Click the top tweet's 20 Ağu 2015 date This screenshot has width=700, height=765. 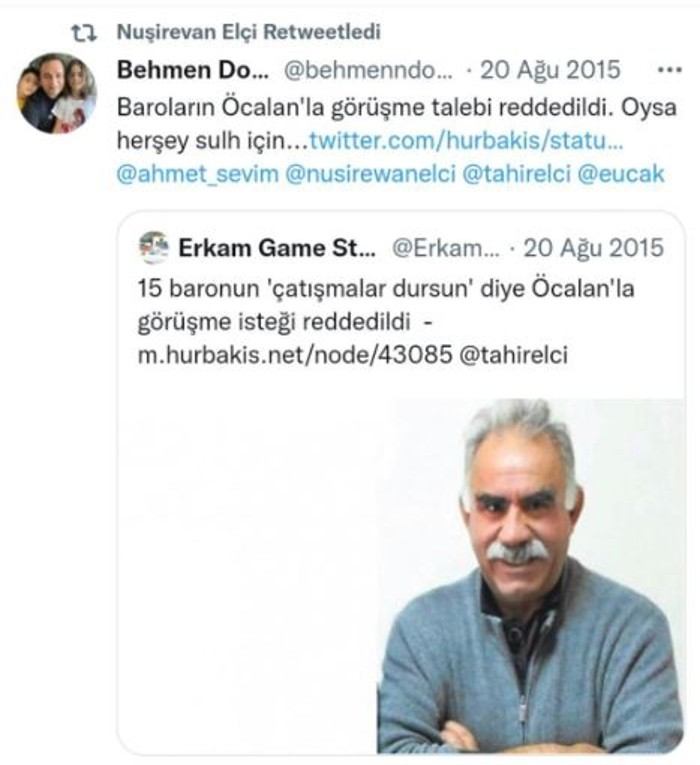tap(550, 70)
